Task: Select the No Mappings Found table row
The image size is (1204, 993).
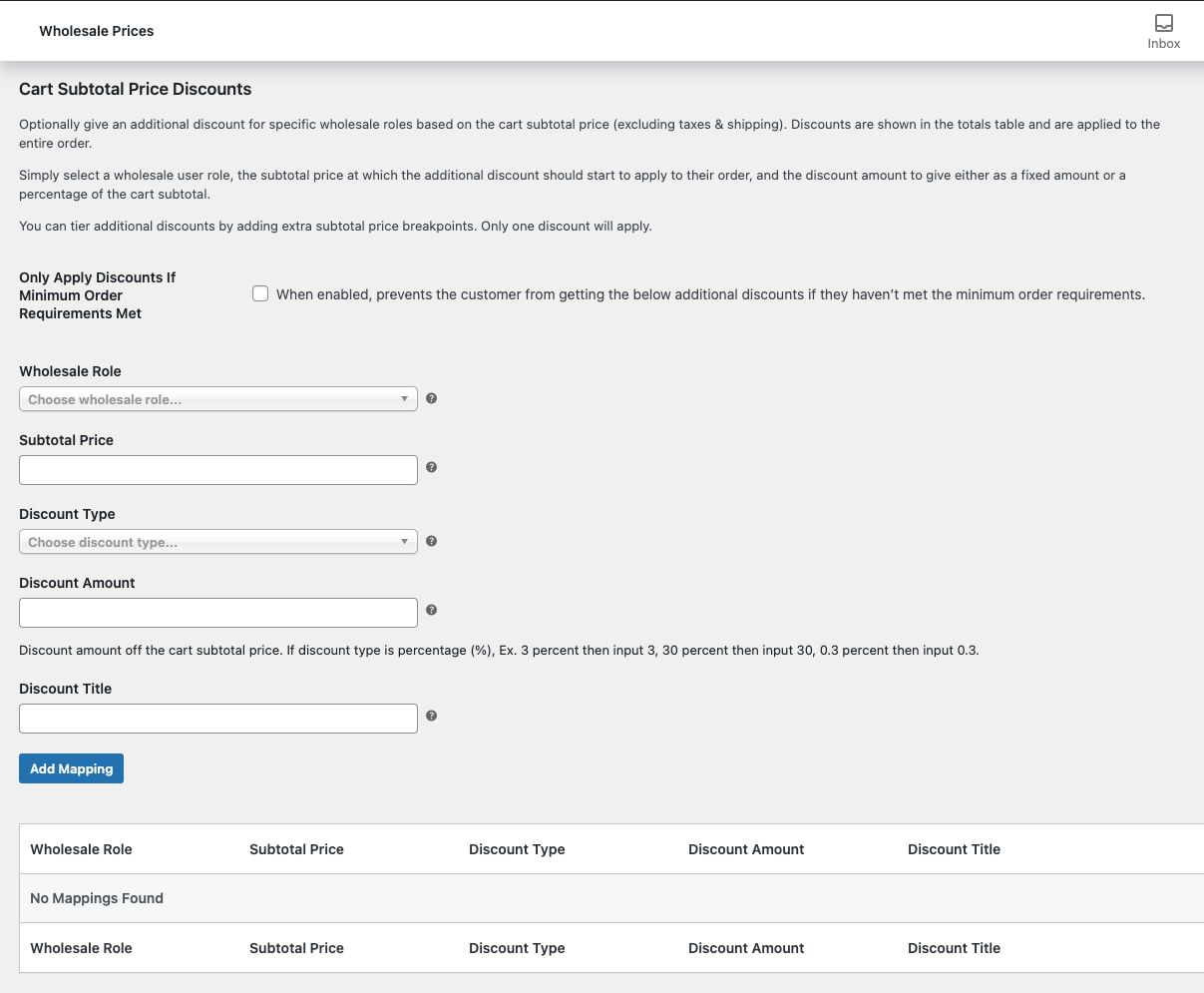Action: (x=97, y=898)
